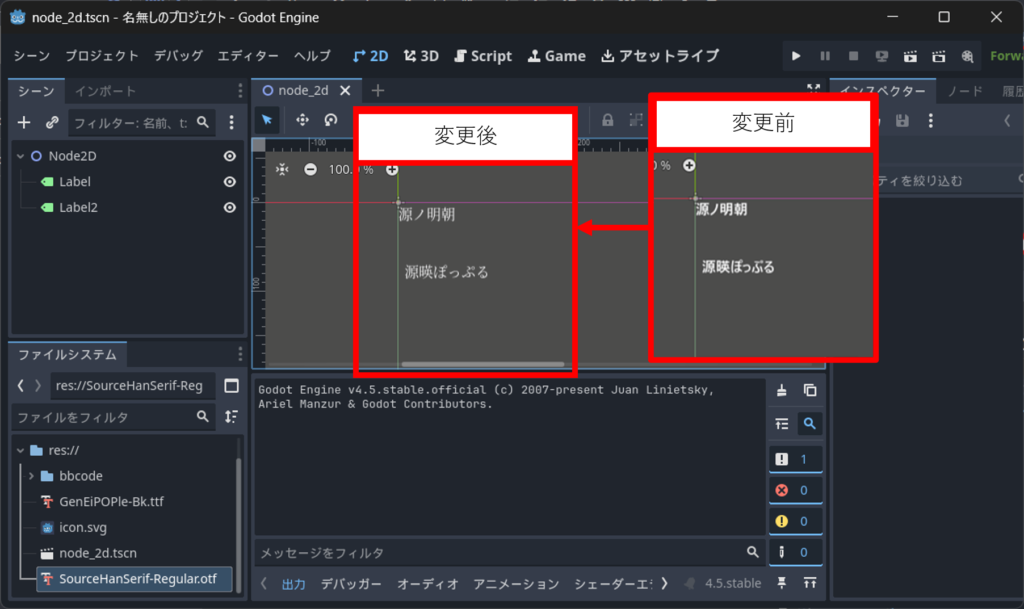Click the Run Current Scene clapperboard icon

click(910, 56)
